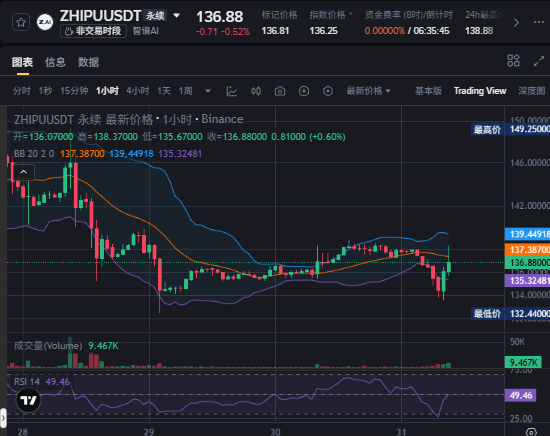Click the date 31 on time axis
The width and height of the screenshot is (550, 436).
point(401,431)
